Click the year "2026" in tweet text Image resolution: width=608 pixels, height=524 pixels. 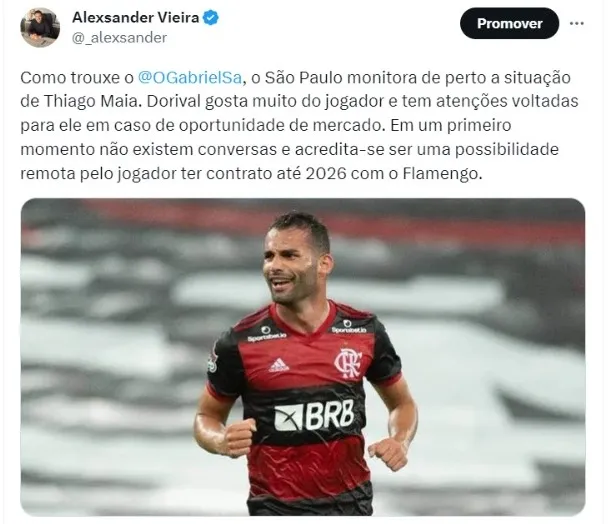tap(326, 173)
